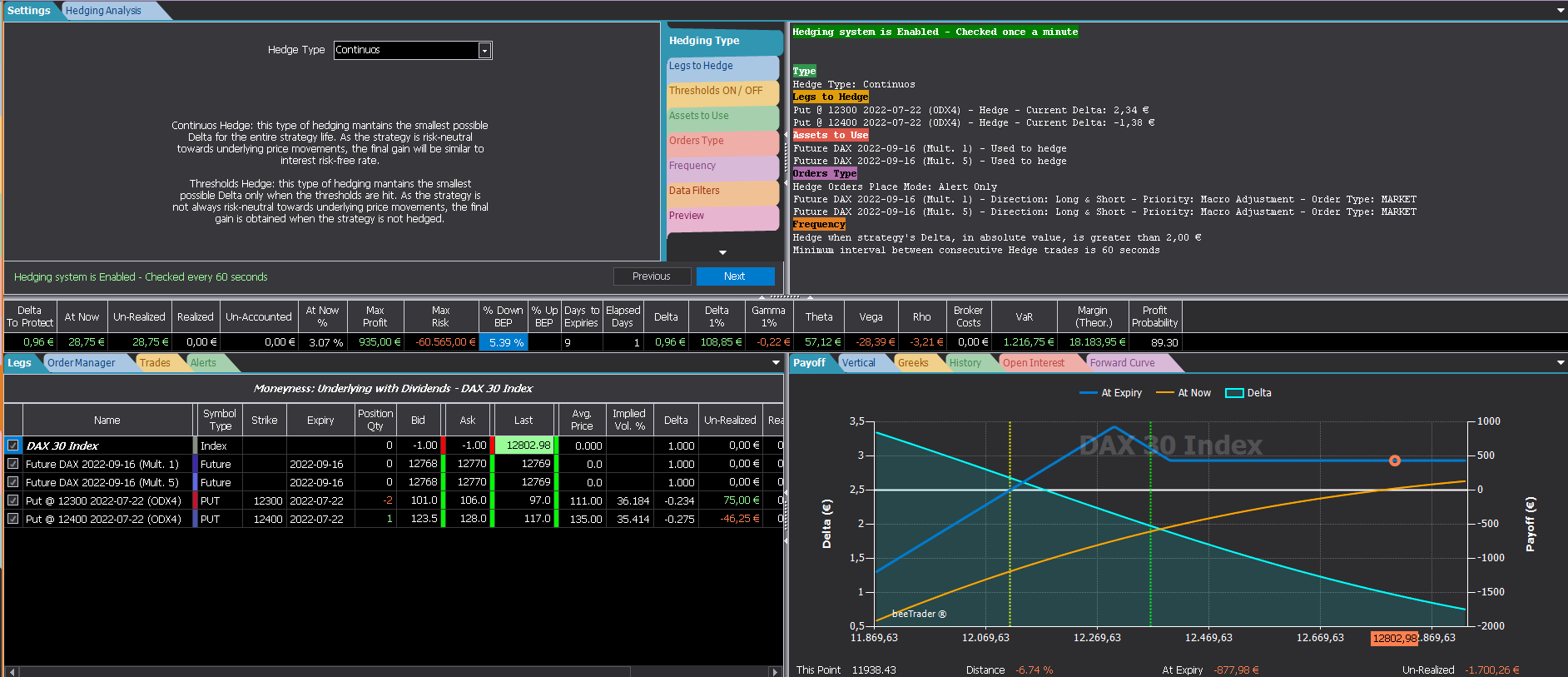Screen dimensions: 1568x677
Task: Click the legs table horizontal scrollbar
Action: click(x=393, y=671)
